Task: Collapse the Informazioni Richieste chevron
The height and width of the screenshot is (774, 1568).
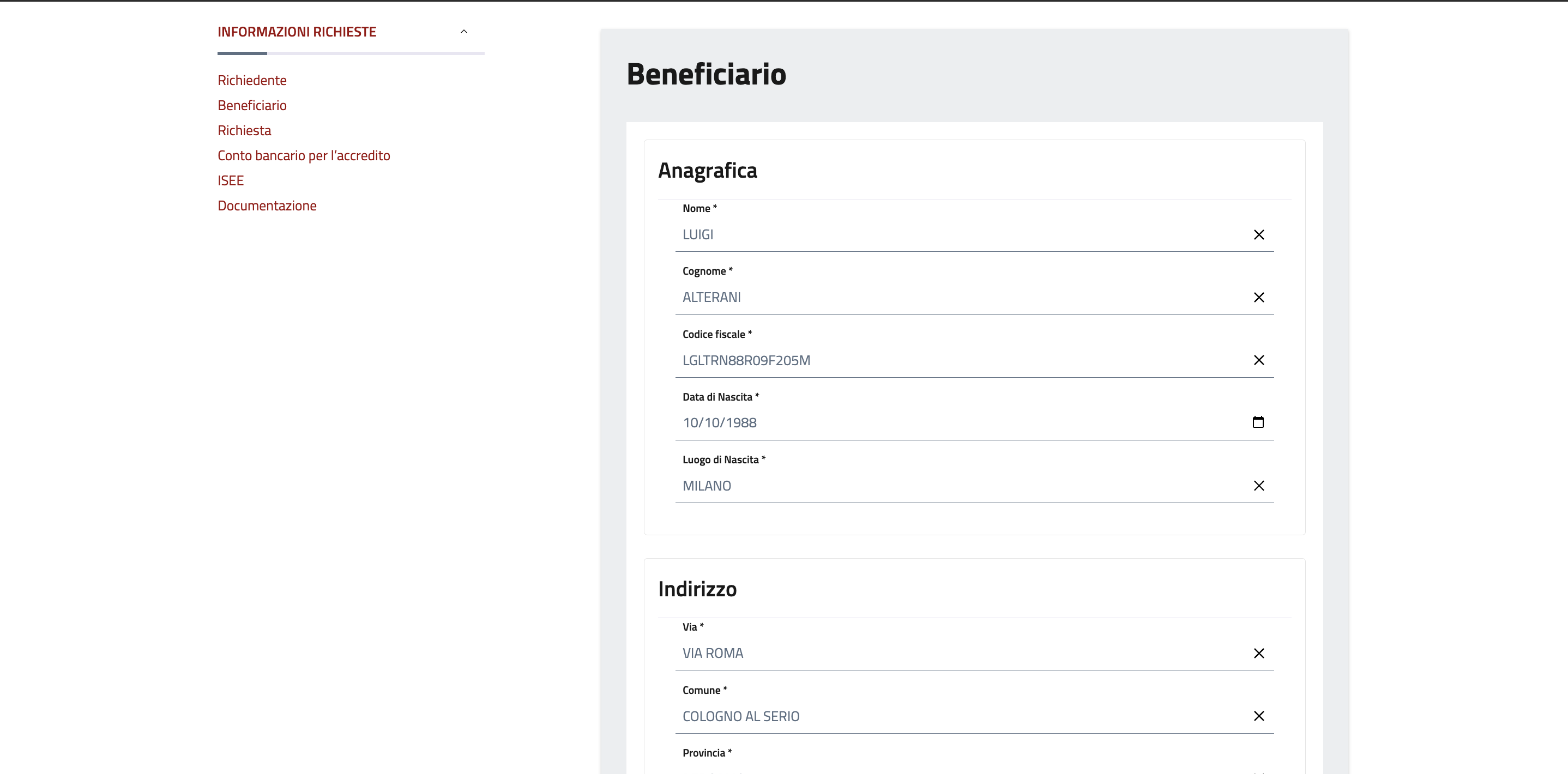Action: click(464, 32)
